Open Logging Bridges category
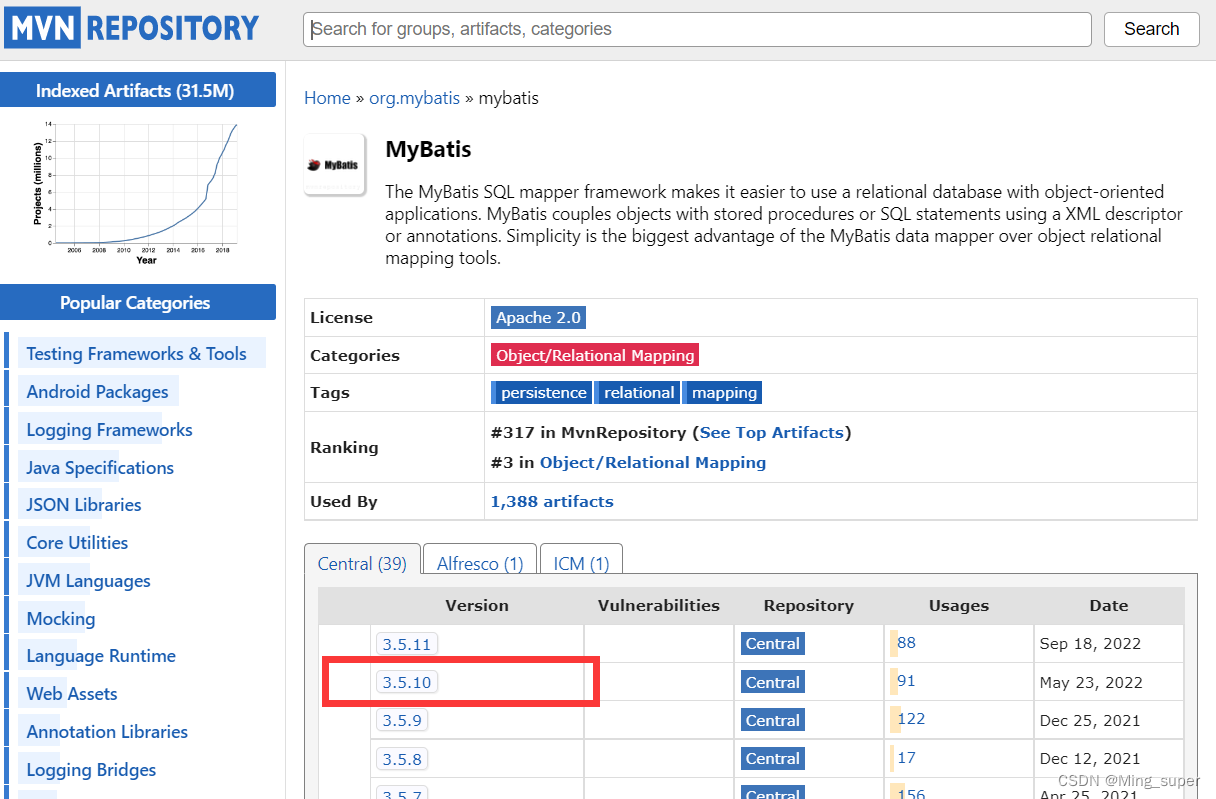Image resolution: width=1216 pixels, height=799 pixels. pos(91,769)
